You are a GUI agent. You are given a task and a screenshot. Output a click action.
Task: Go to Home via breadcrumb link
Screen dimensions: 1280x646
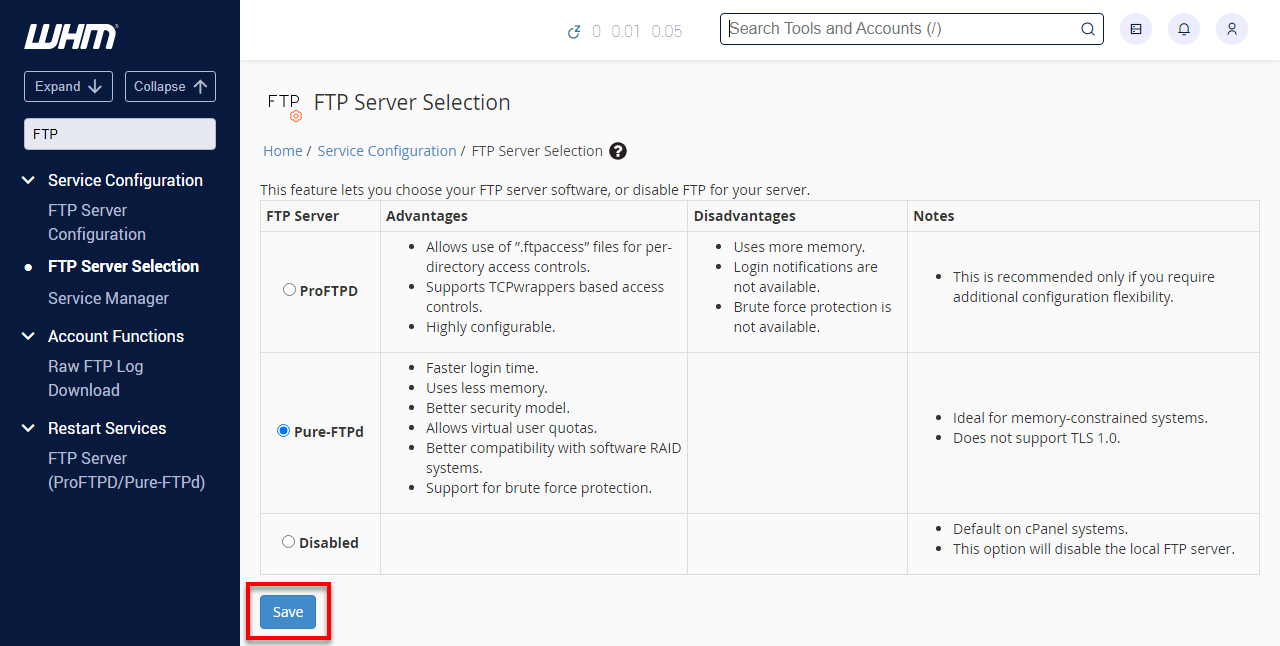click(x=282, y=150)
